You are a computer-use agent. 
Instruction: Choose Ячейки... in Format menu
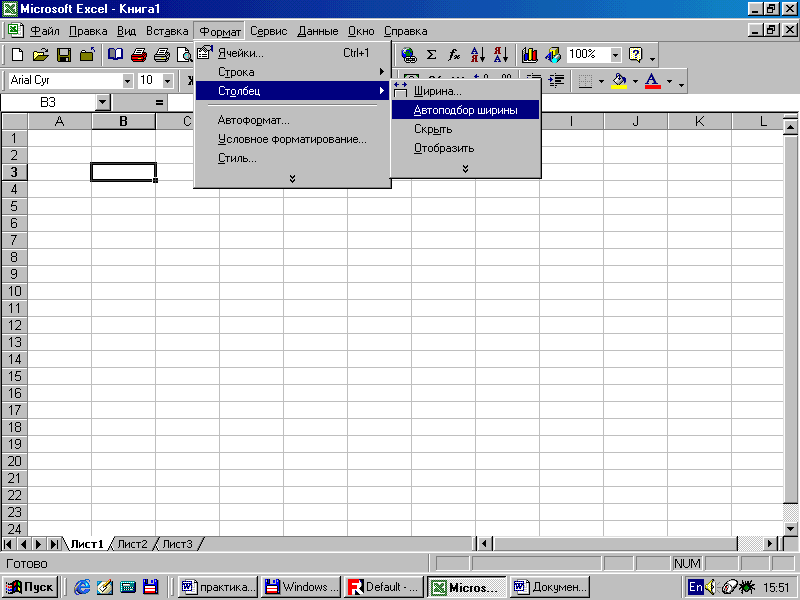click(x=292, y=53)
